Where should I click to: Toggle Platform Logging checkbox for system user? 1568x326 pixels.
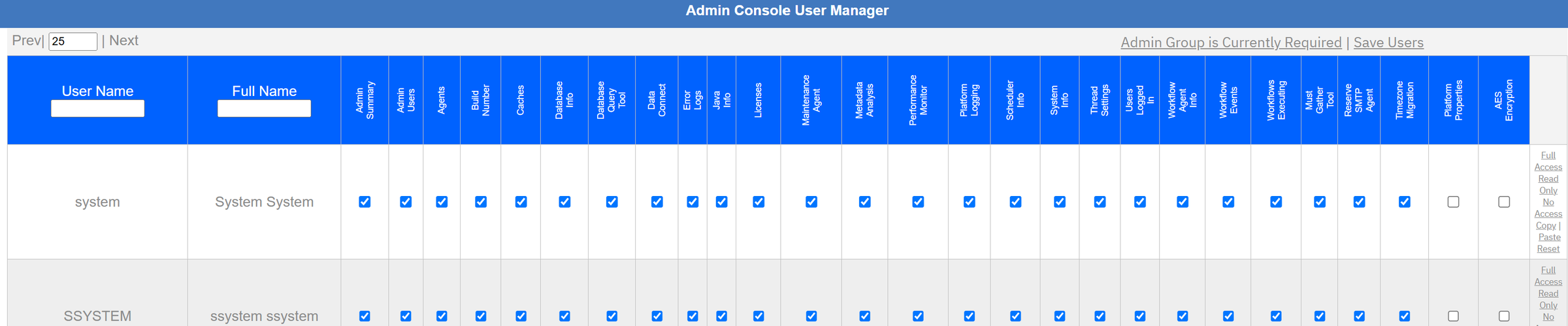coord(969,202)
